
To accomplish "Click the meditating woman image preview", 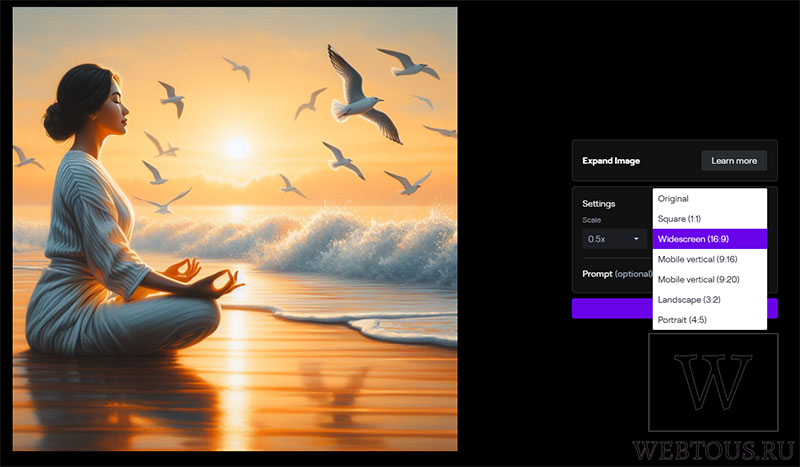I will pyautogui.click(x=235, y=229).
